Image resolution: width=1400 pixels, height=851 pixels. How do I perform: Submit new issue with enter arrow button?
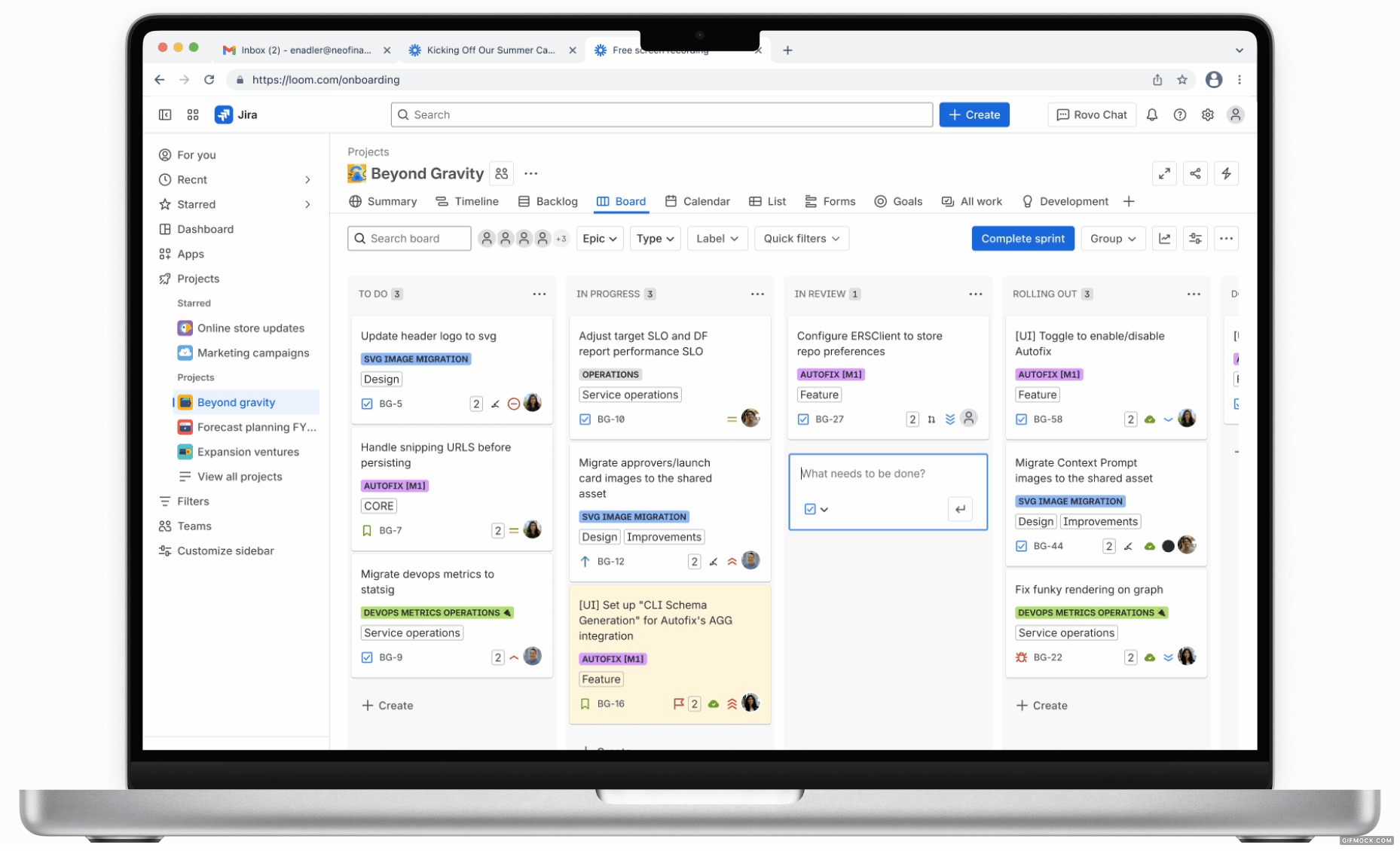click(960, 510)
